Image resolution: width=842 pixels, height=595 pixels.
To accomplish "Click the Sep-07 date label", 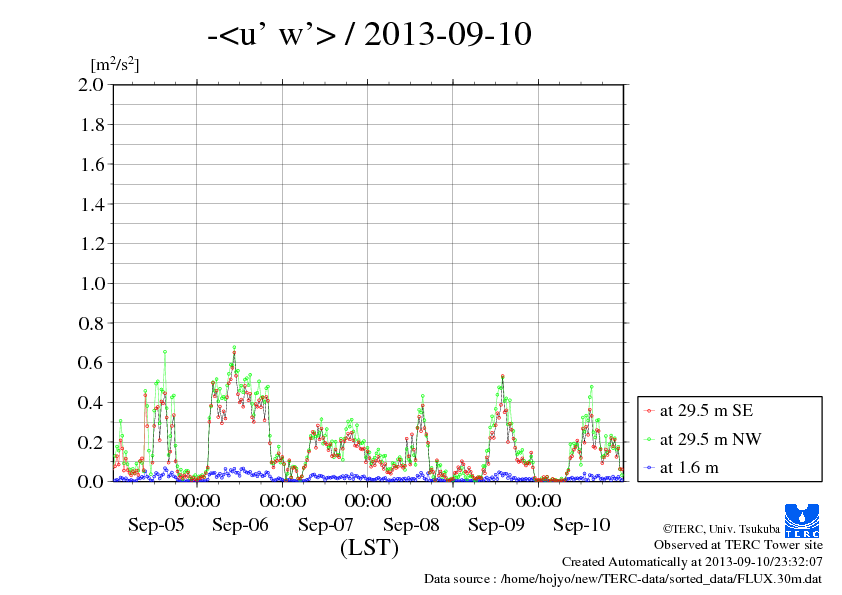I will [326, 525].
